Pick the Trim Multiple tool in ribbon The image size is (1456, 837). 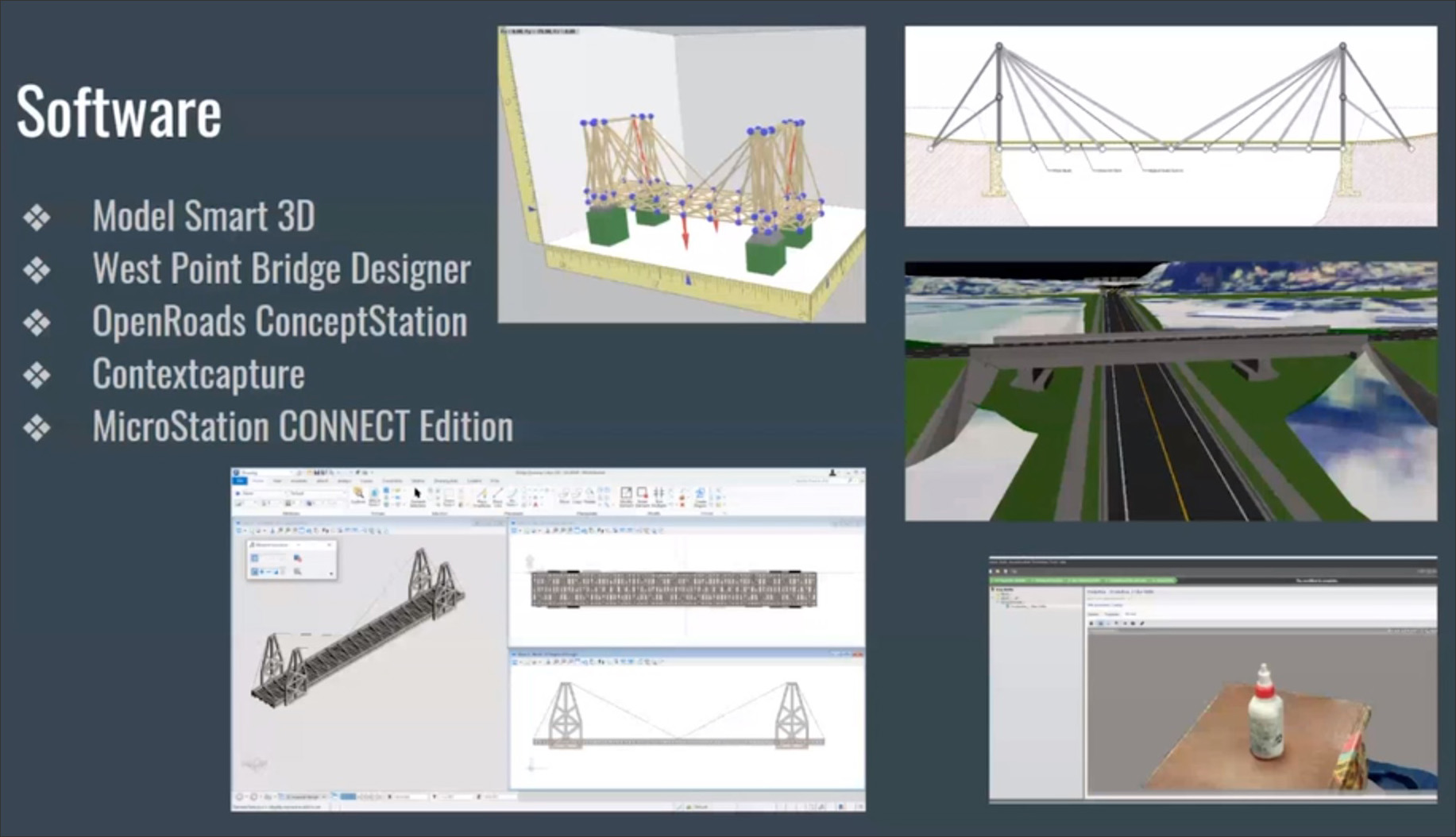pos(658,496)
